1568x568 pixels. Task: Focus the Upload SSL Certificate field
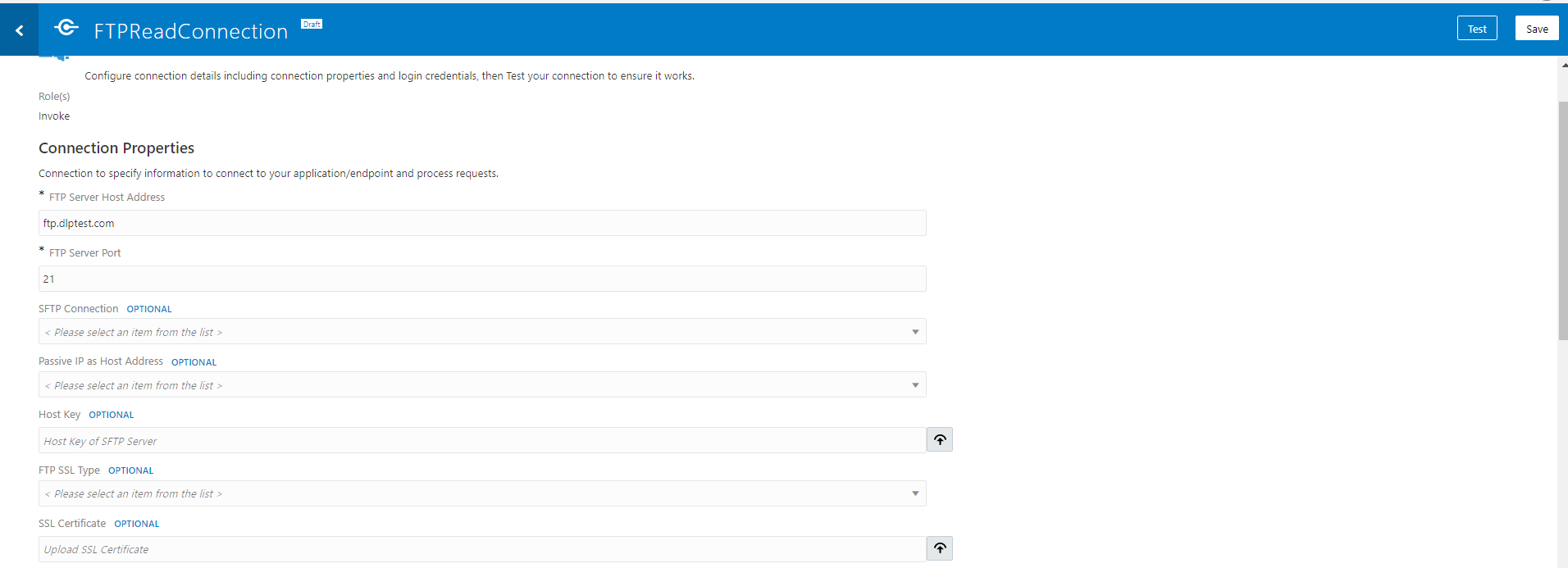(x=482, y=549)
